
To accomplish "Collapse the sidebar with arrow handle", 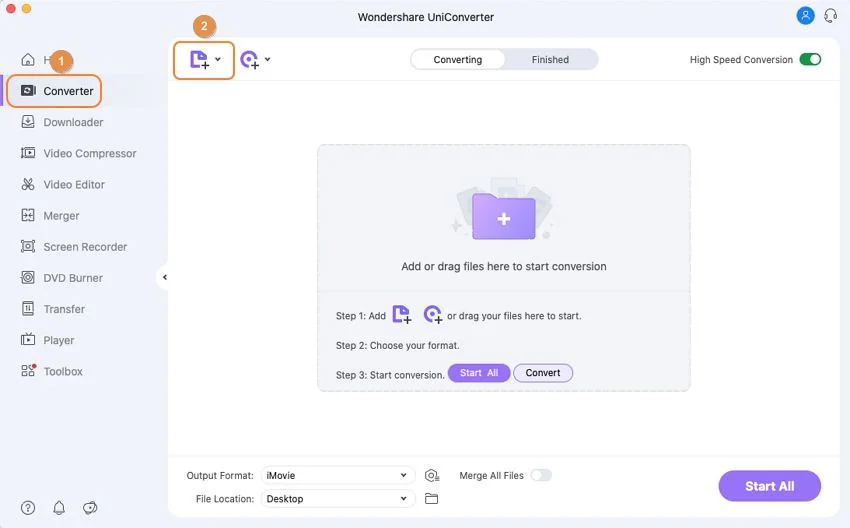I will click(164, 277).
